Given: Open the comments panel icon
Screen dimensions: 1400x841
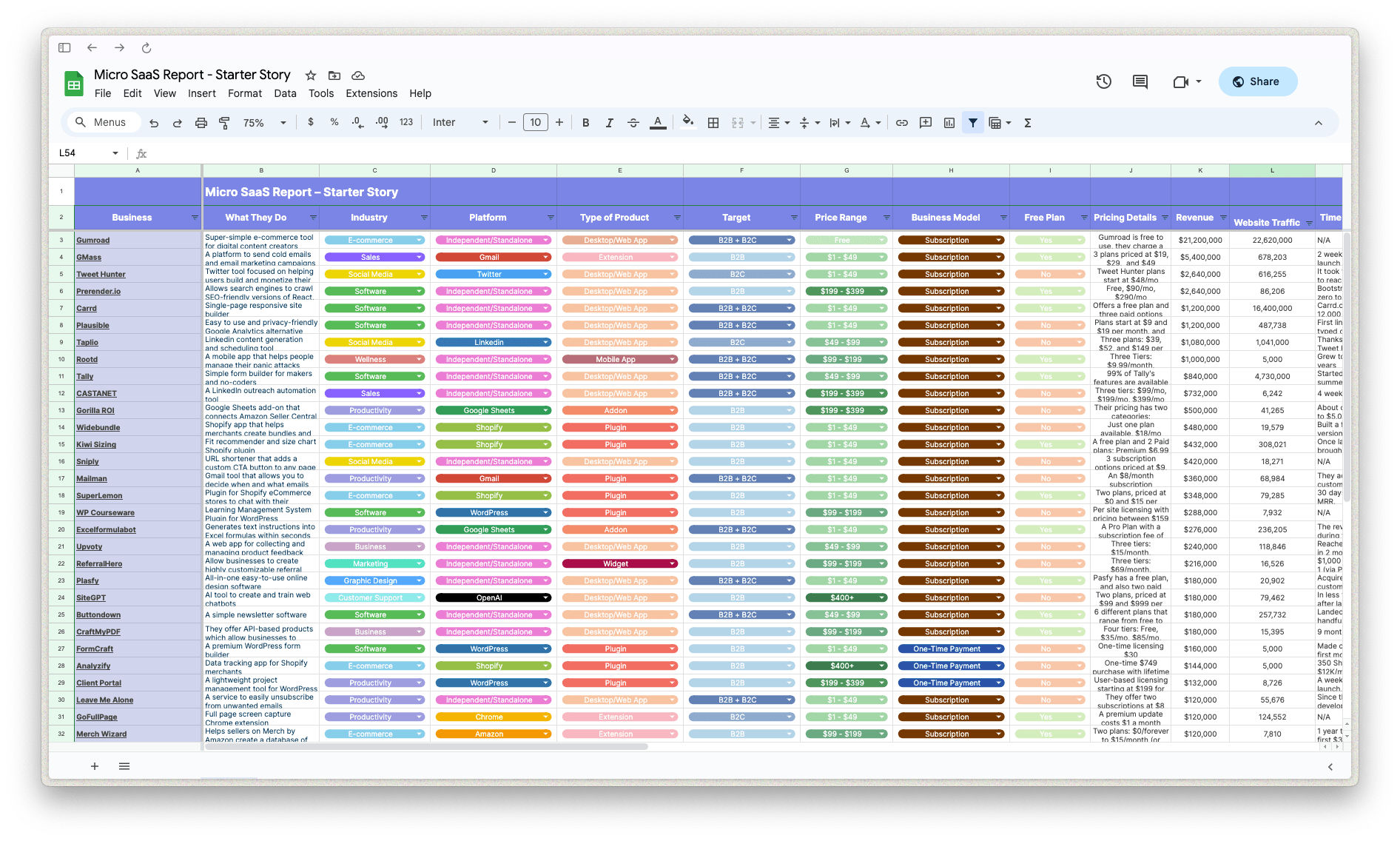Looking at the screenshot, I should click(1140, 81).
